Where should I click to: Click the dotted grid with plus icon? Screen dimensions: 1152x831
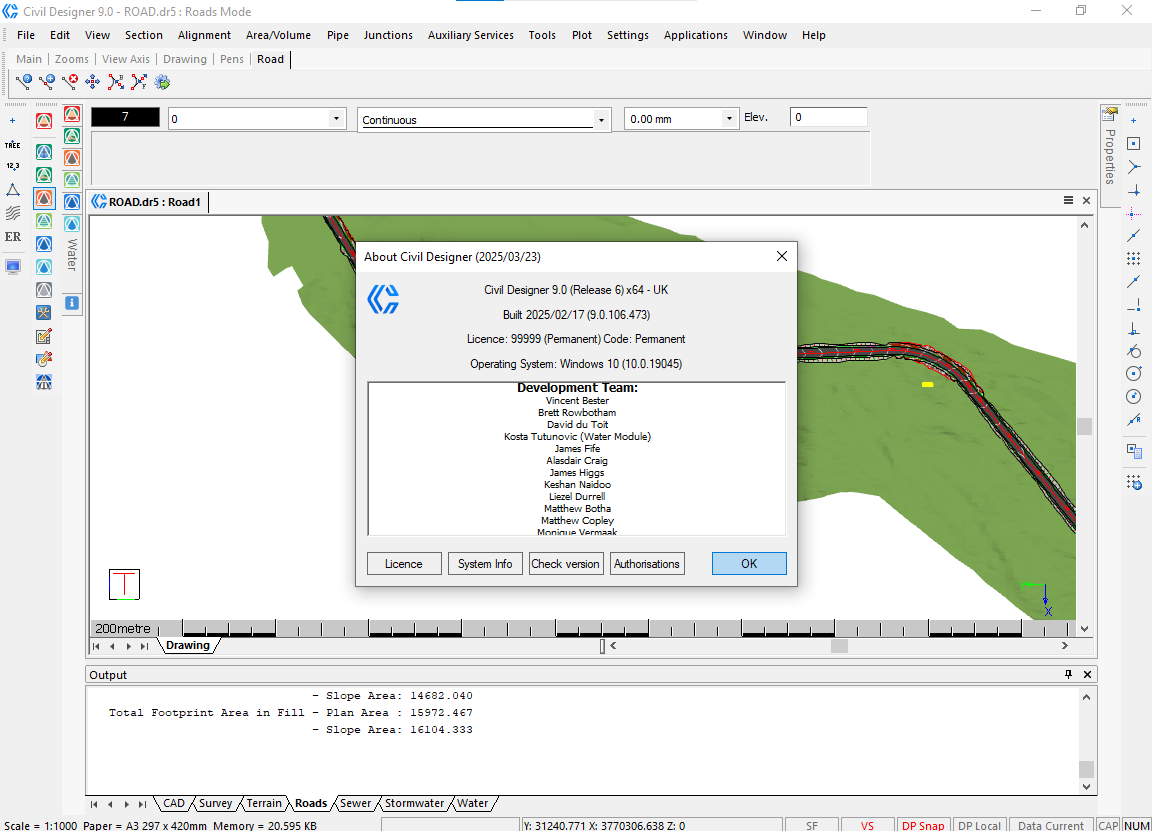1134,483
